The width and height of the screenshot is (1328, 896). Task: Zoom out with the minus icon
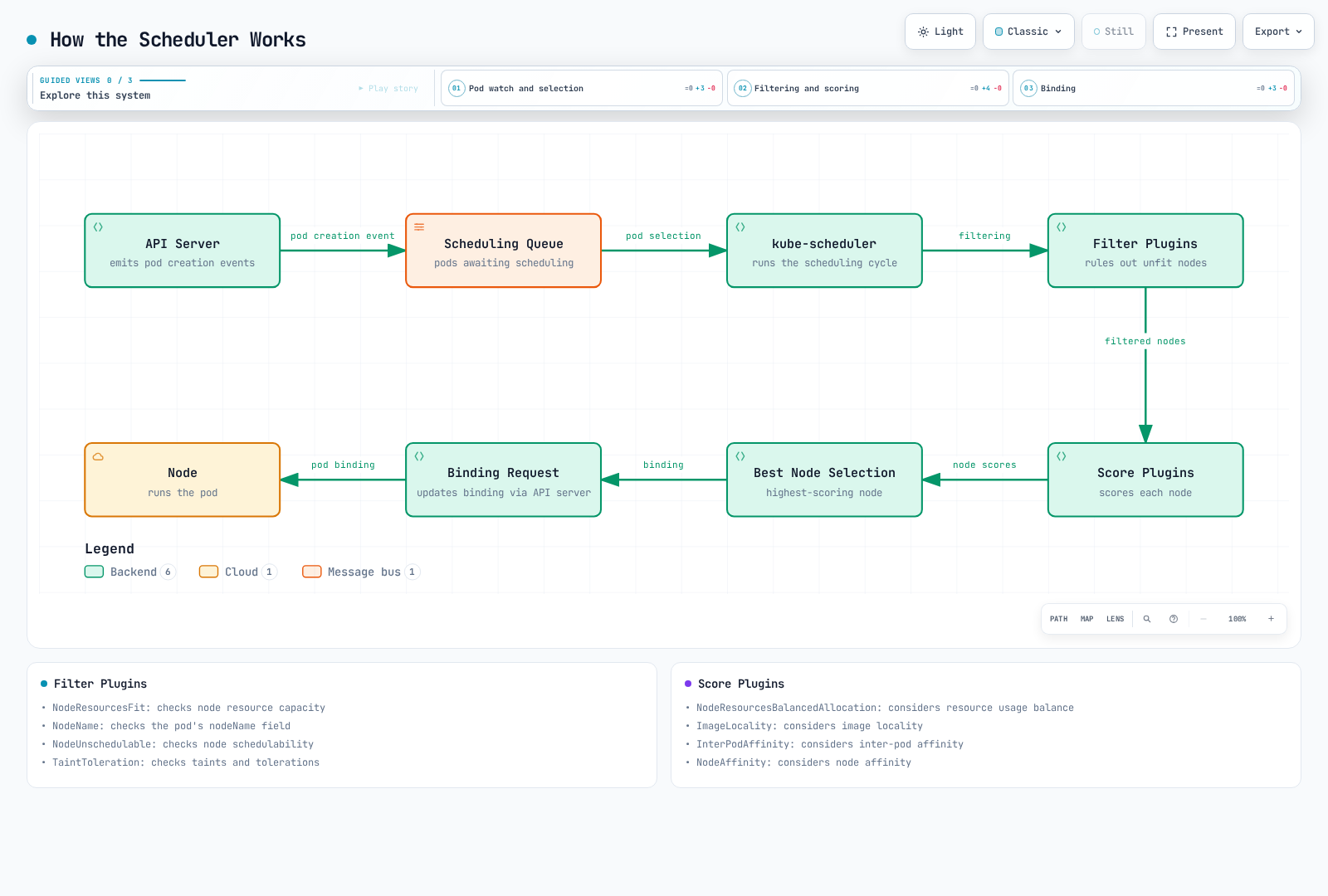pyautogui.click(x=1203, y=619)
